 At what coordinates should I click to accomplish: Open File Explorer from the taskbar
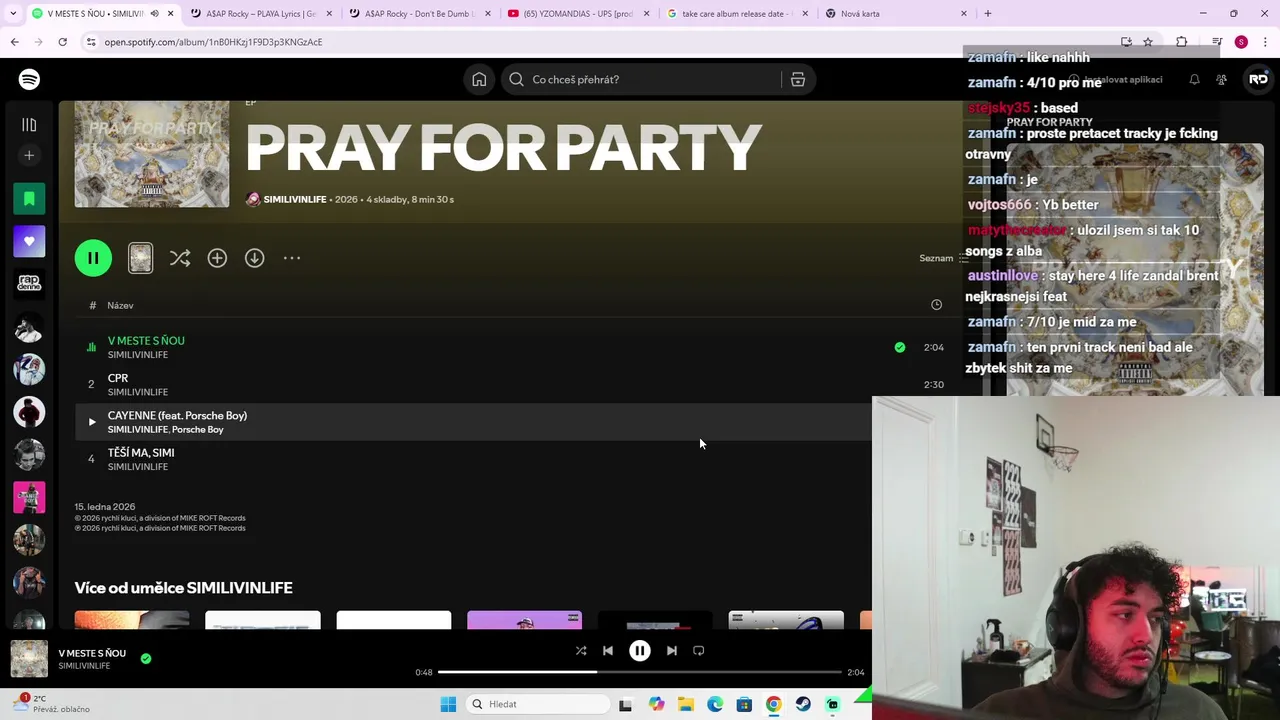686,704
